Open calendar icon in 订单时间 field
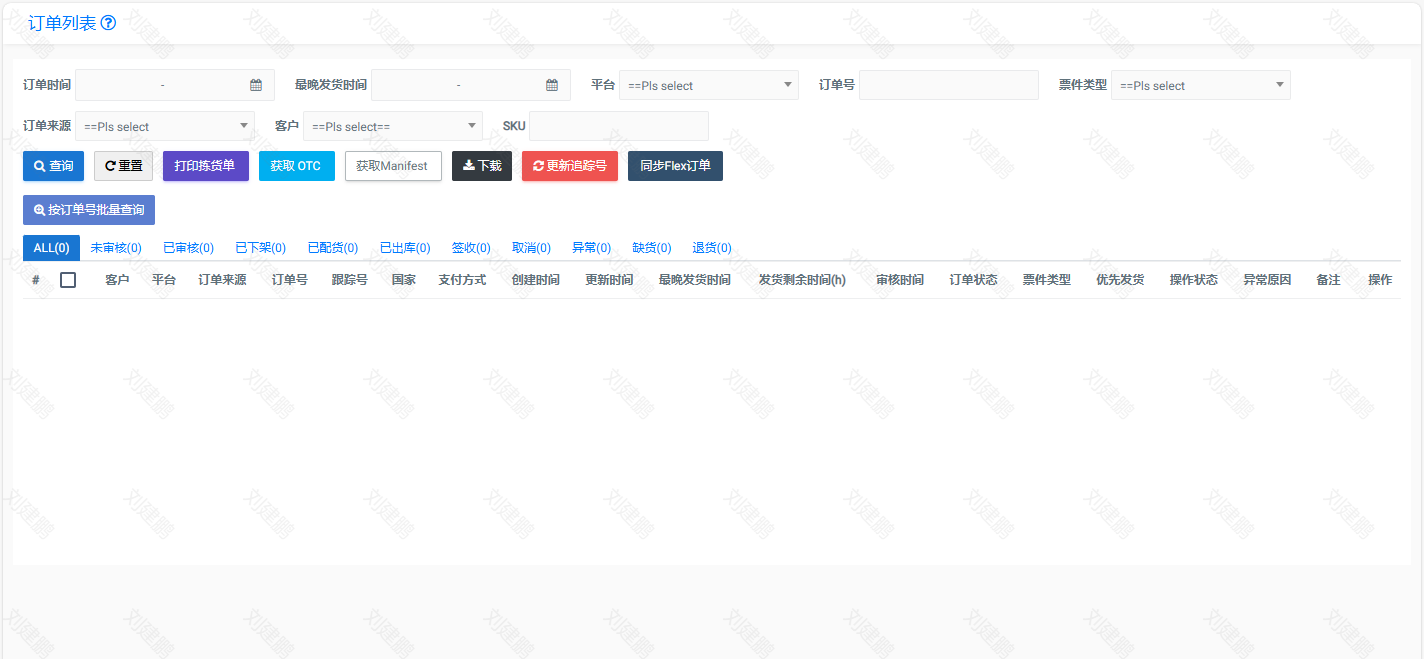 point(256,85)
